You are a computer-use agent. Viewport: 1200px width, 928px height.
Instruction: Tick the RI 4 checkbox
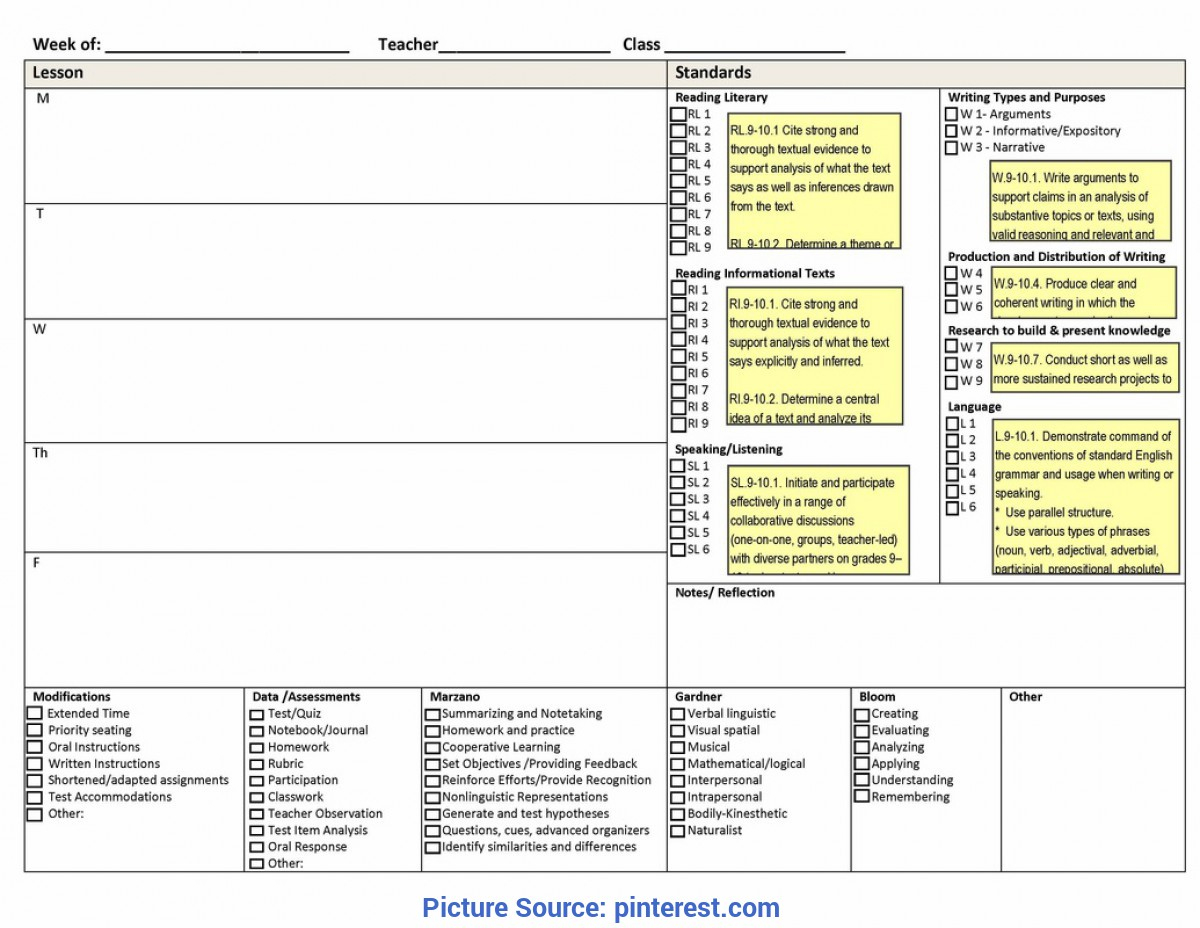(678, 340)
